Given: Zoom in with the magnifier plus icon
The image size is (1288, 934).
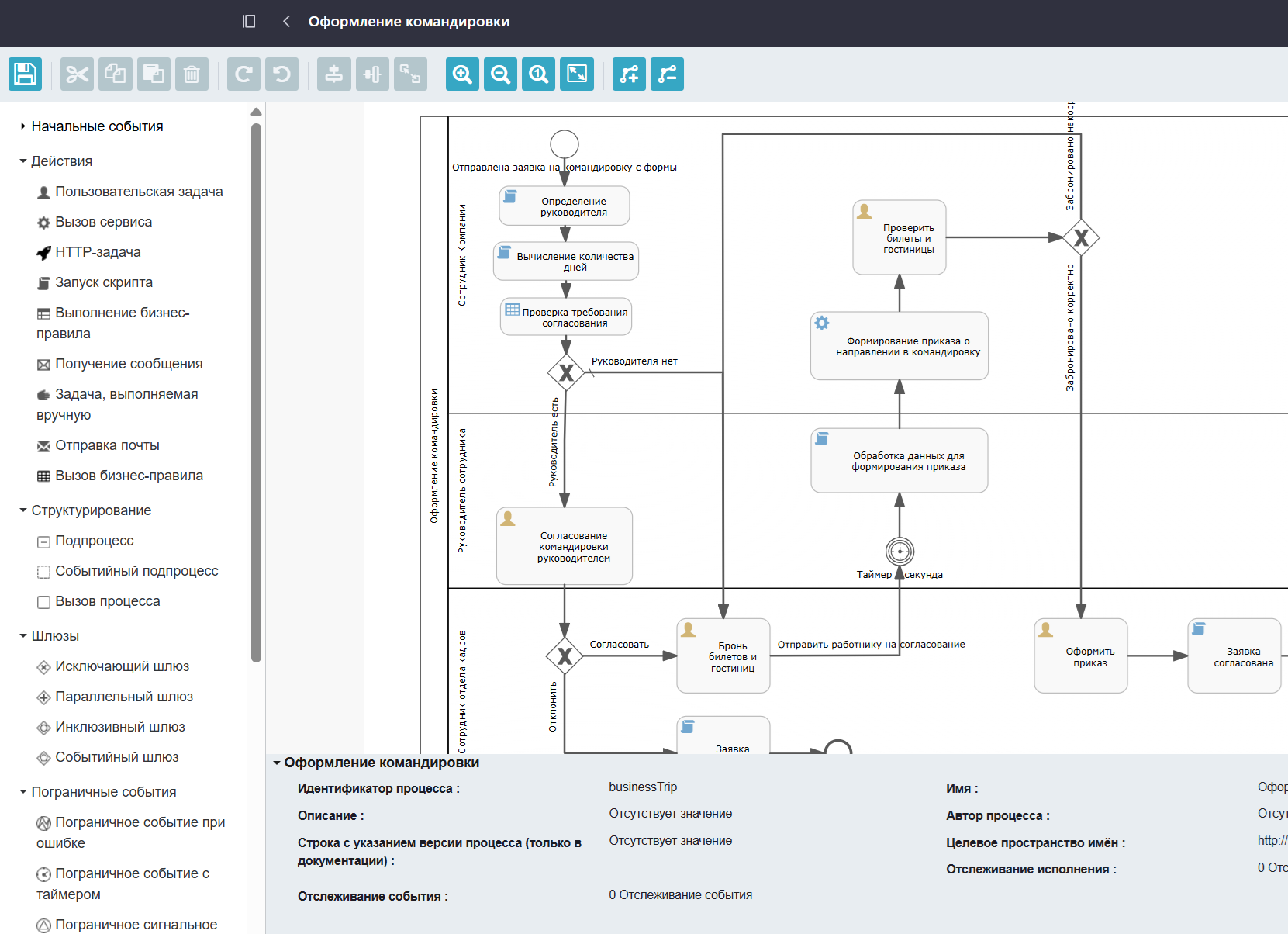Looking at the screenshot, I should pyautogui.click(x=462, y=74).
